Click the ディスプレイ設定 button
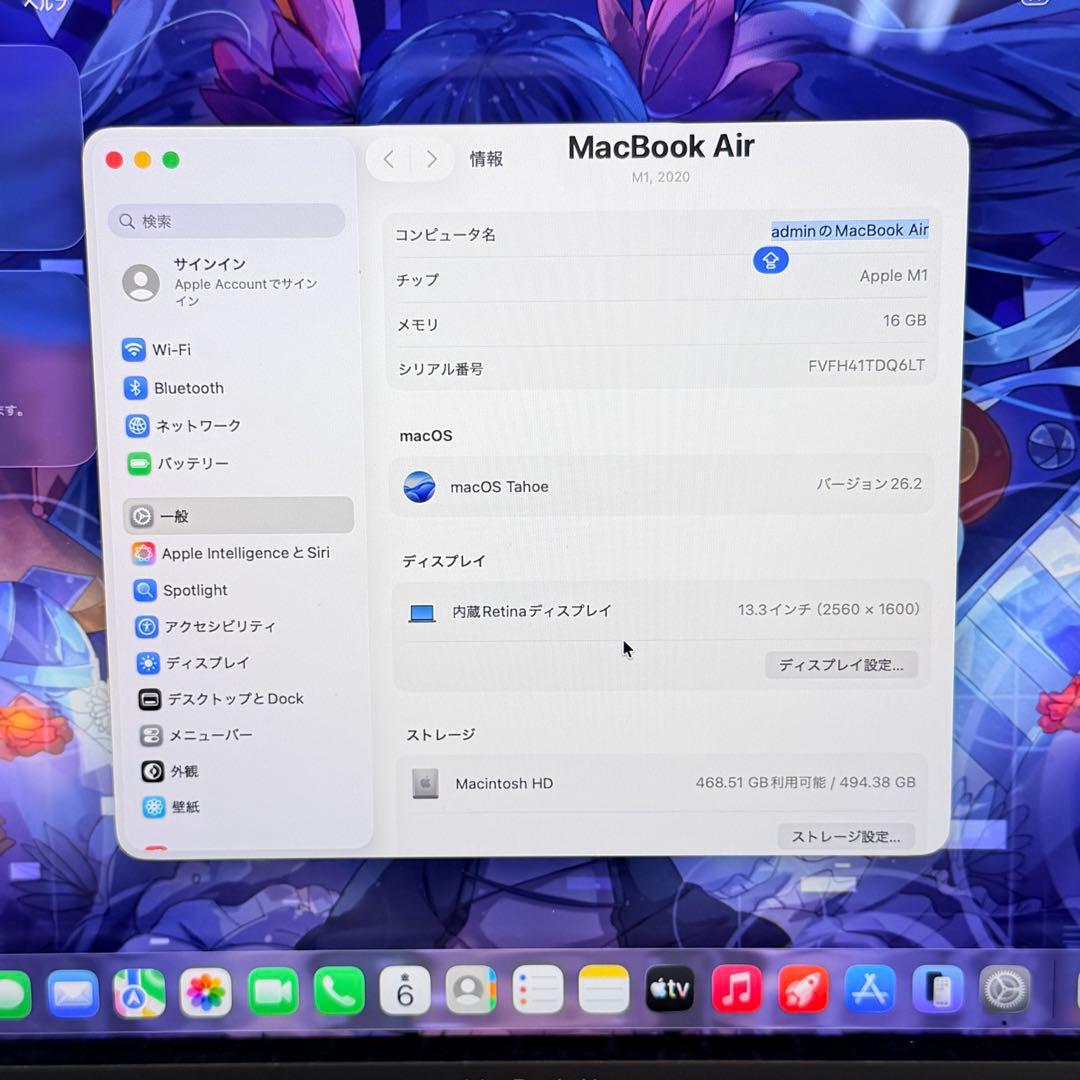This screenshot has width=1080, height=1080. tap(841, 665)
